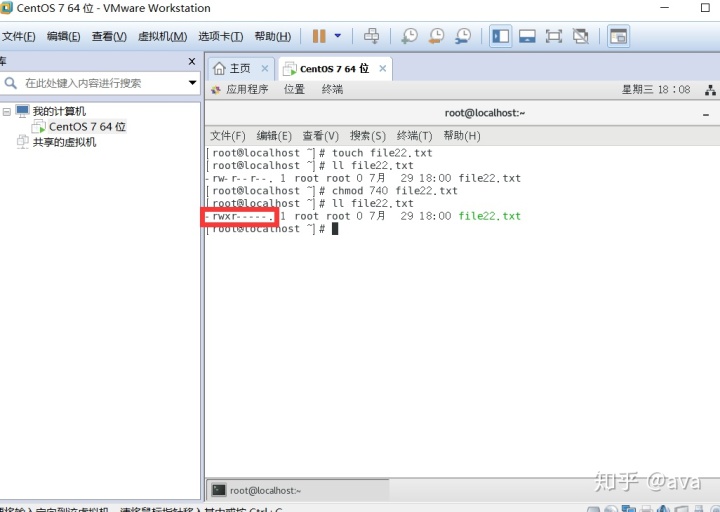Screen dimensions: 720x512
Task: Toggle the library sidebar view icon
Action: (x=500, y=36)
